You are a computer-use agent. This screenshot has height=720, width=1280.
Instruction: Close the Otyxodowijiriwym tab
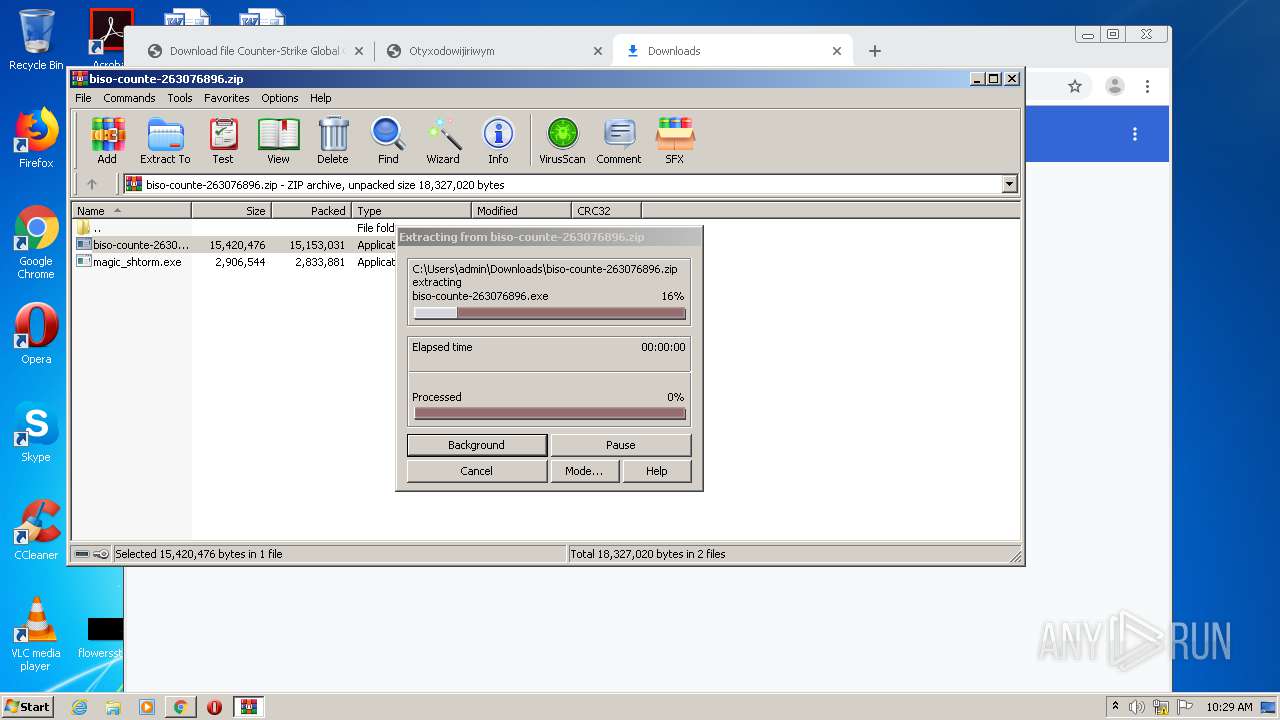[x=598, y=51]
